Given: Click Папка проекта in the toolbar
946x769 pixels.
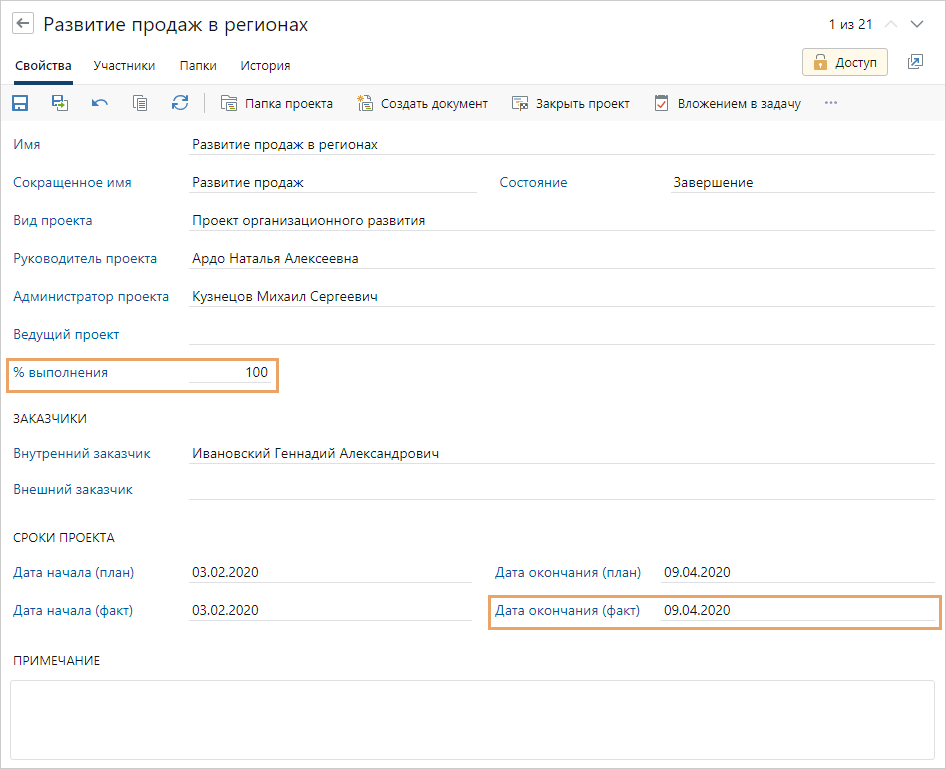Looking at the screenshot, I should click(x=277, y=103).
